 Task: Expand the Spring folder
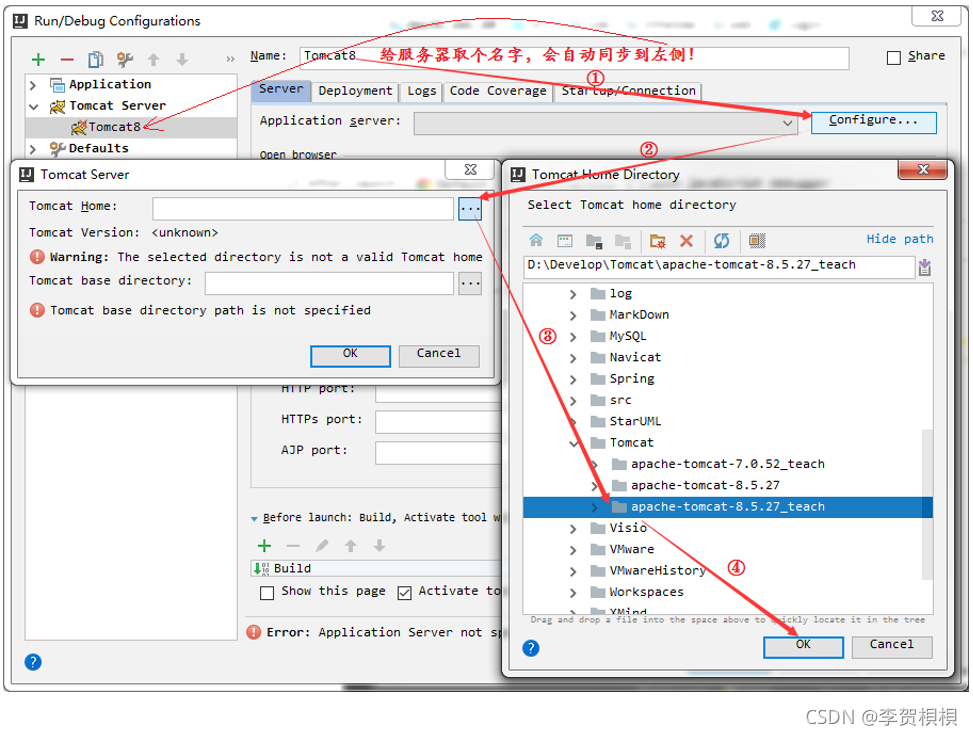tap(573, 379)
